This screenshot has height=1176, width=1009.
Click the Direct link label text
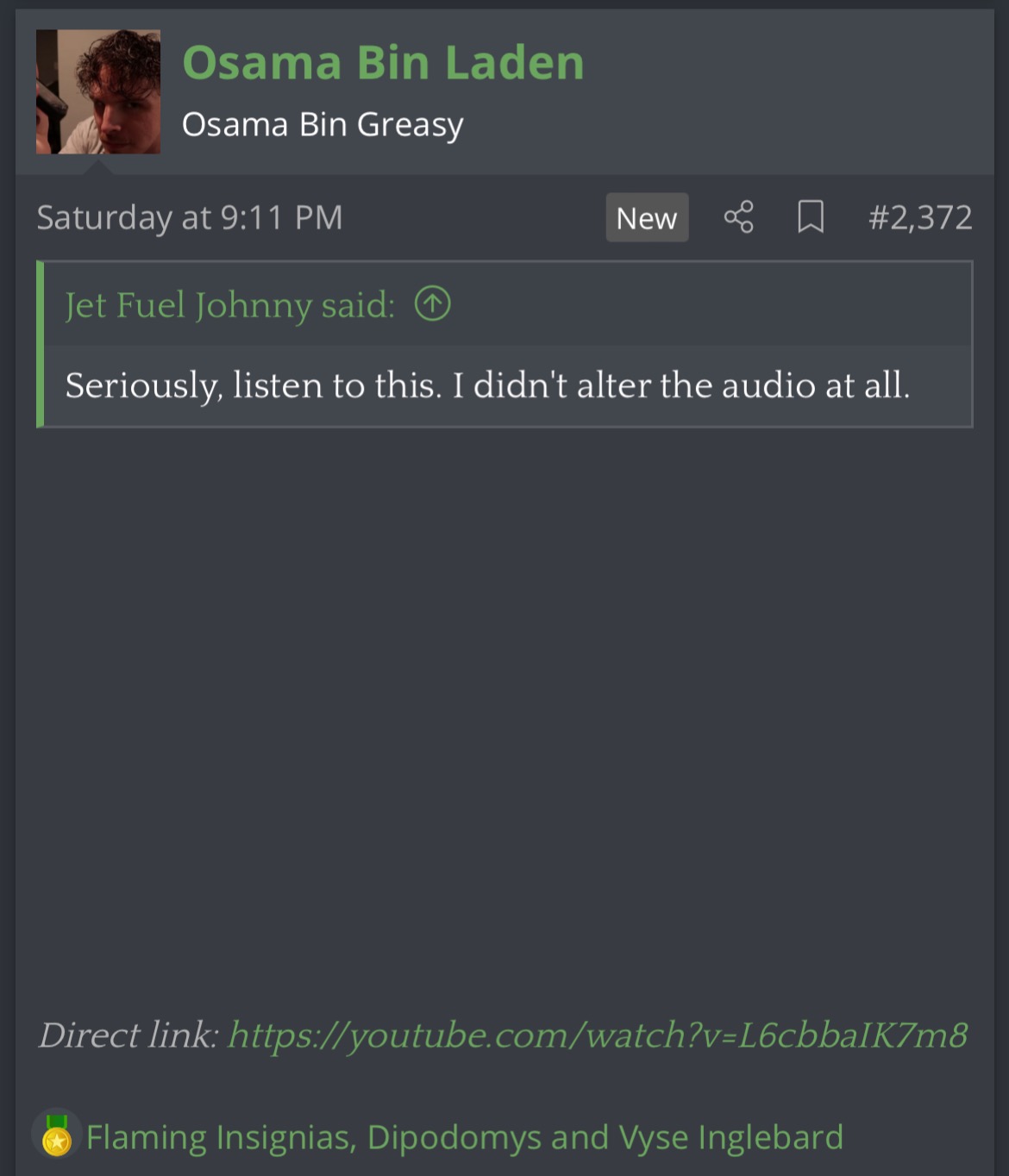128,1035
